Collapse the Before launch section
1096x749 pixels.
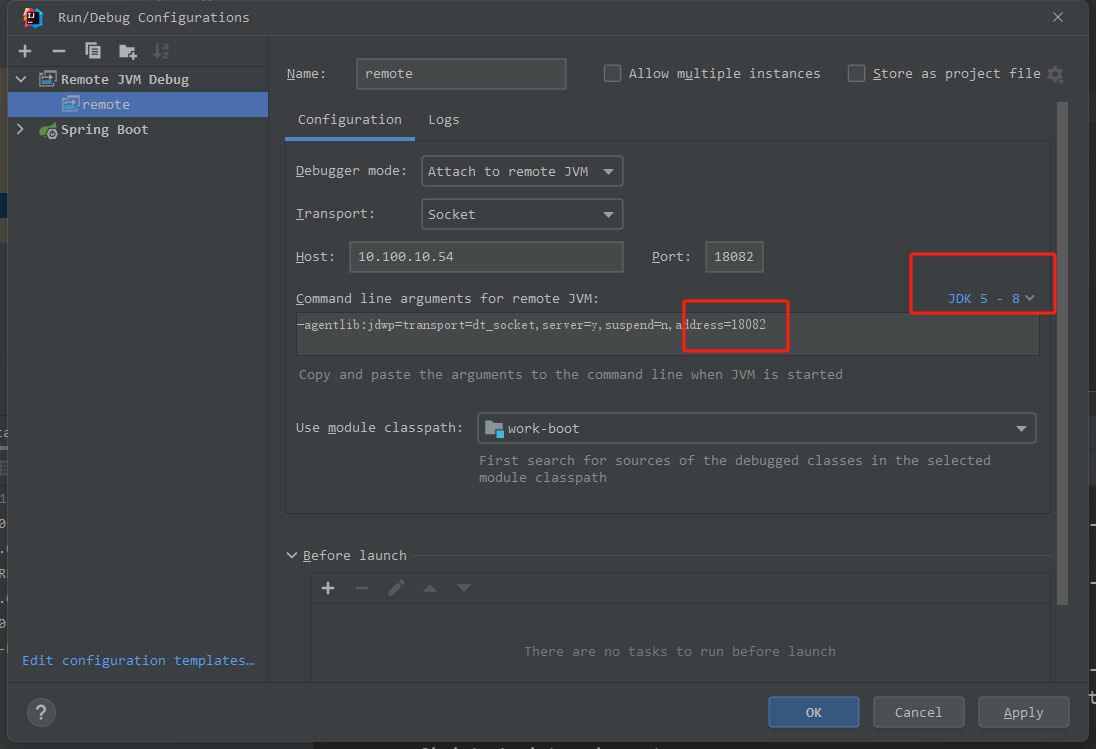coord(291,555)
